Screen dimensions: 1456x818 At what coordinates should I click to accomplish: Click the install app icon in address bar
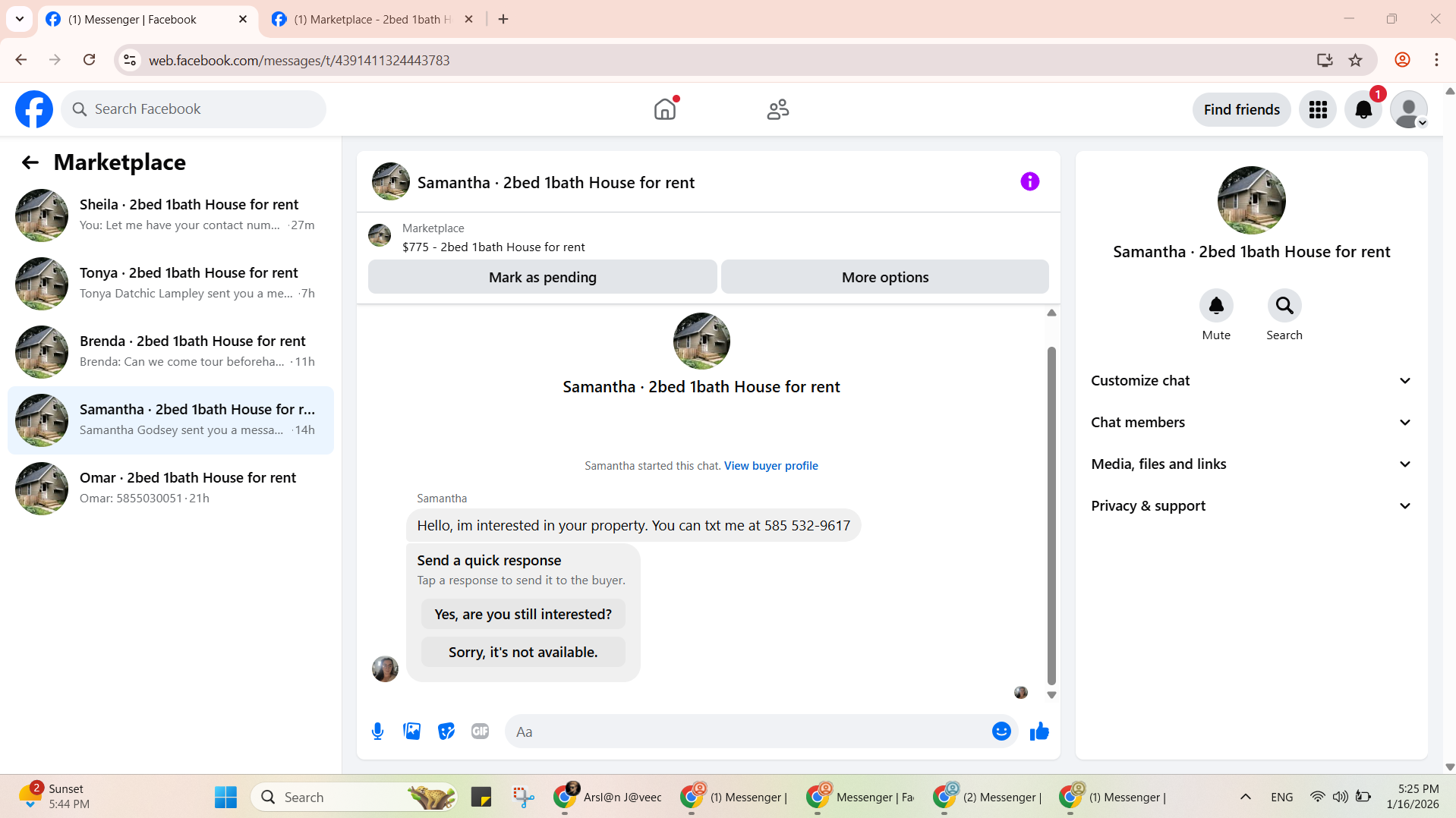pos(1325,60)
